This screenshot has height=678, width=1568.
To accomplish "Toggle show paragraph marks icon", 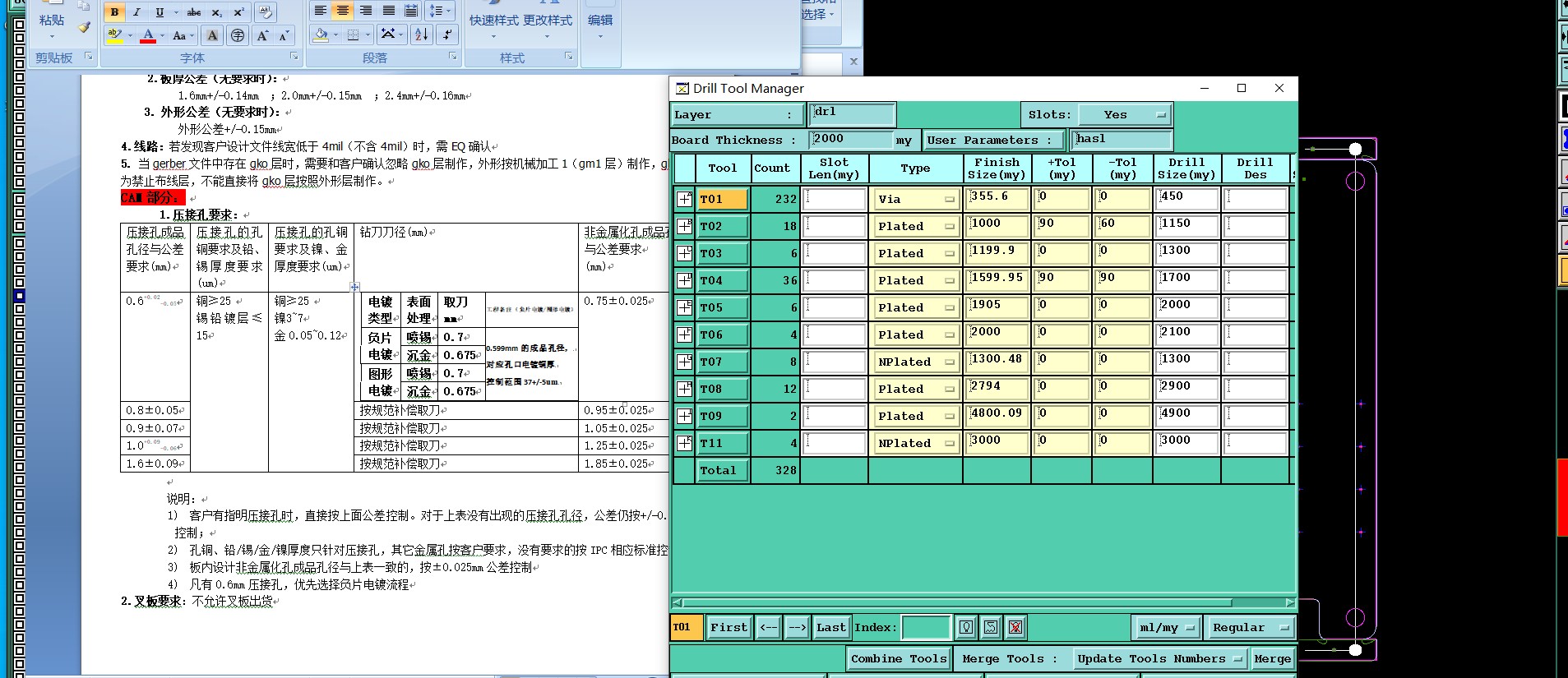I will [447, 35].
